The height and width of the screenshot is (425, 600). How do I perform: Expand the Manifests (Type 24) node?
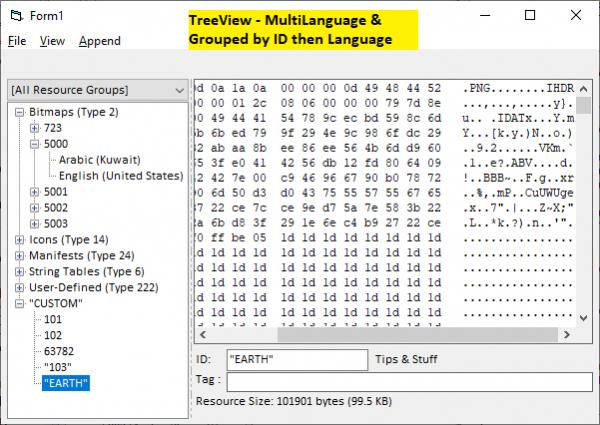19,256
